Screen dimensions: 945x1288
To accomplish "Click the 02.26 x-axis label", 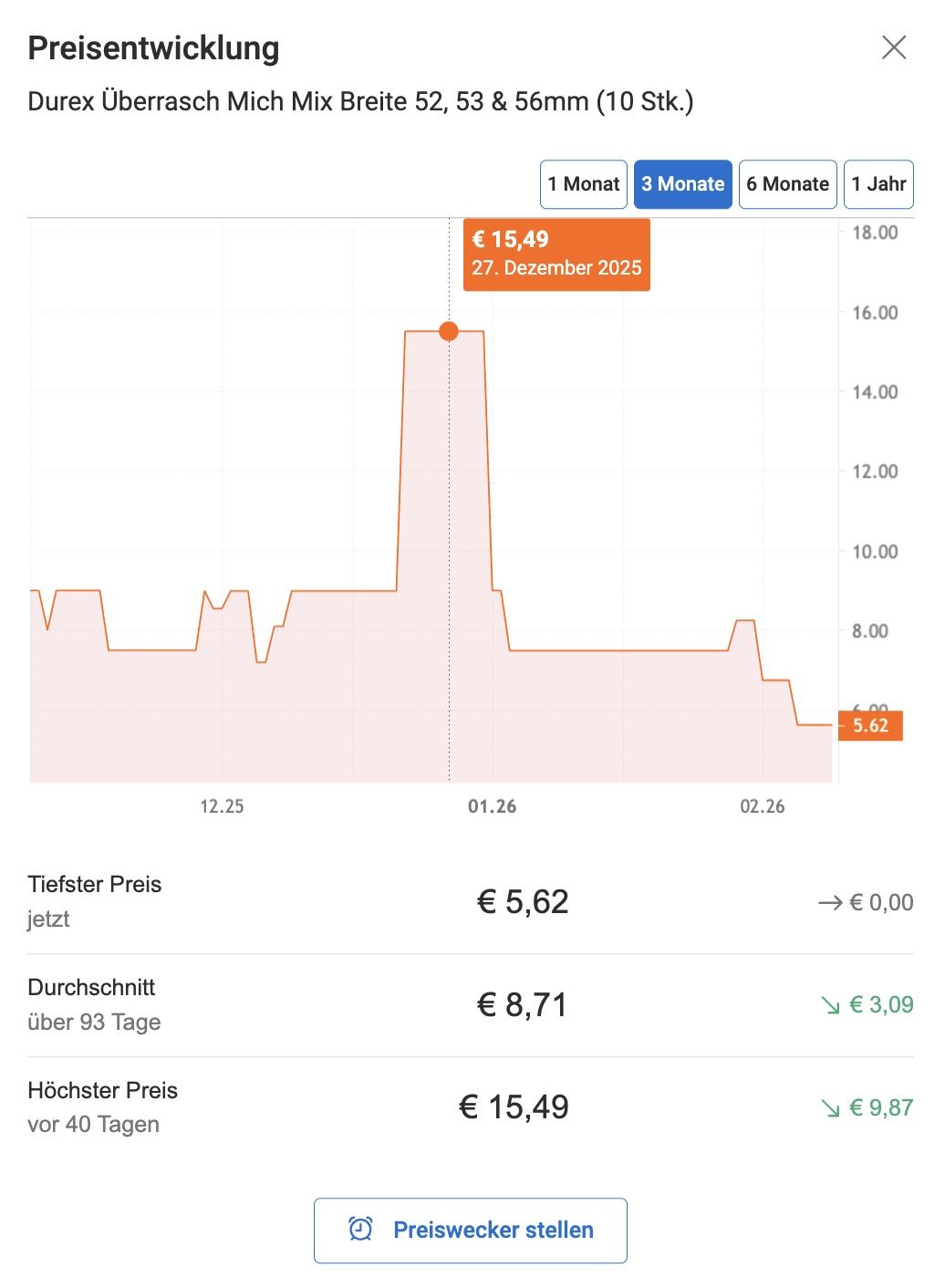I will [x=763, y=806].
